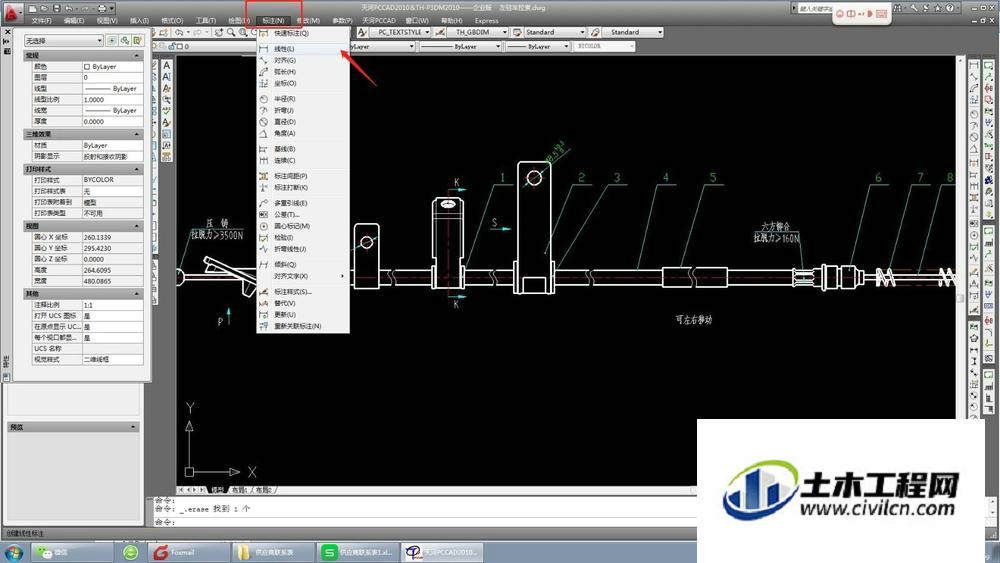
Task: Open the Express menu
Action: pyautogui.click(x=487, y=20)
